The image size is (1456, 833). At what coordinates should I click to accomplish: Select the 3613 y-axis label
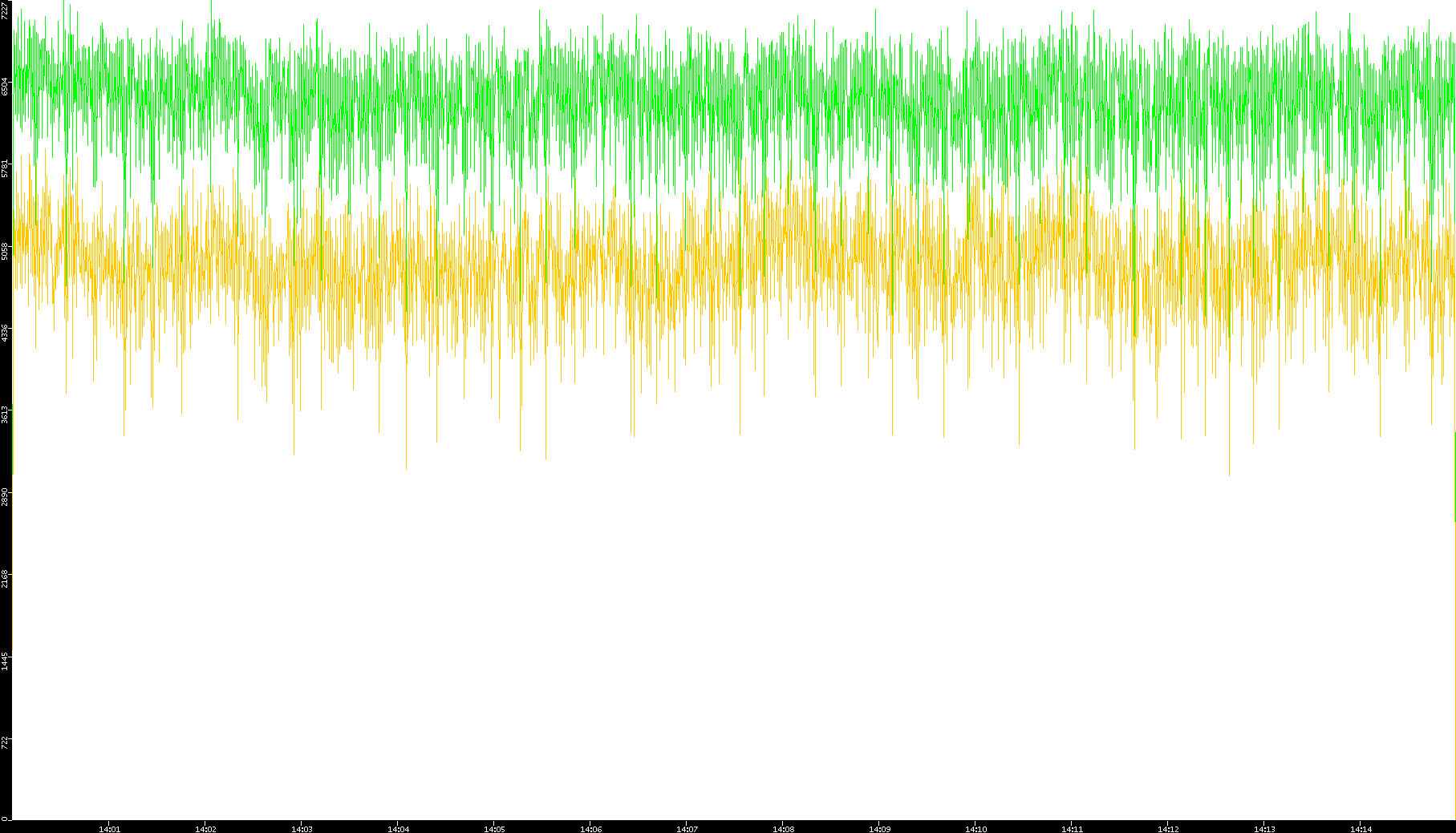(6, 414)
